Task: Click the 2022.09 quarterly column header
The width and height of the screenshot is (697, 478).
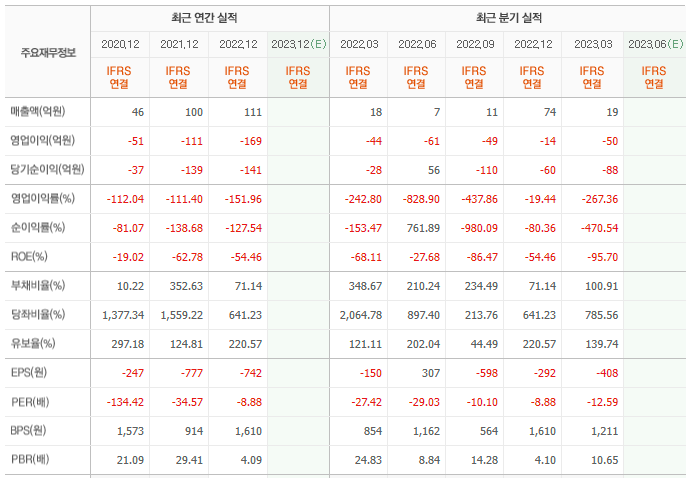Action: tap(475, 44)
